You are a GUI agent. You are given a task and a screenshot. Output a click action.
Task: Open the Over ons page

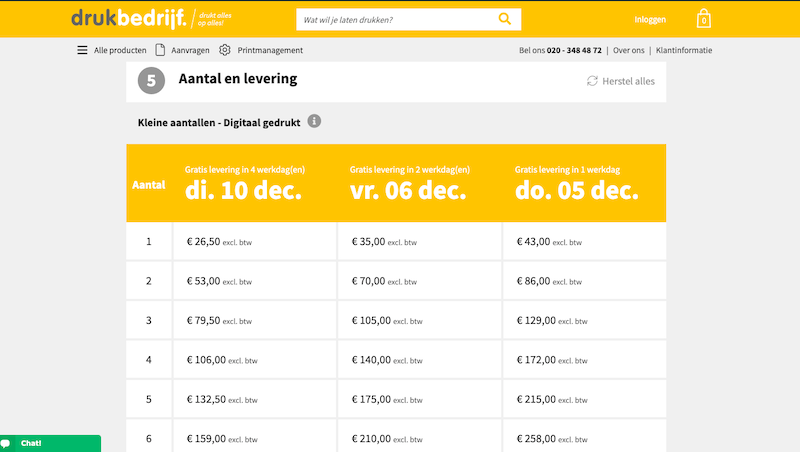628,50
